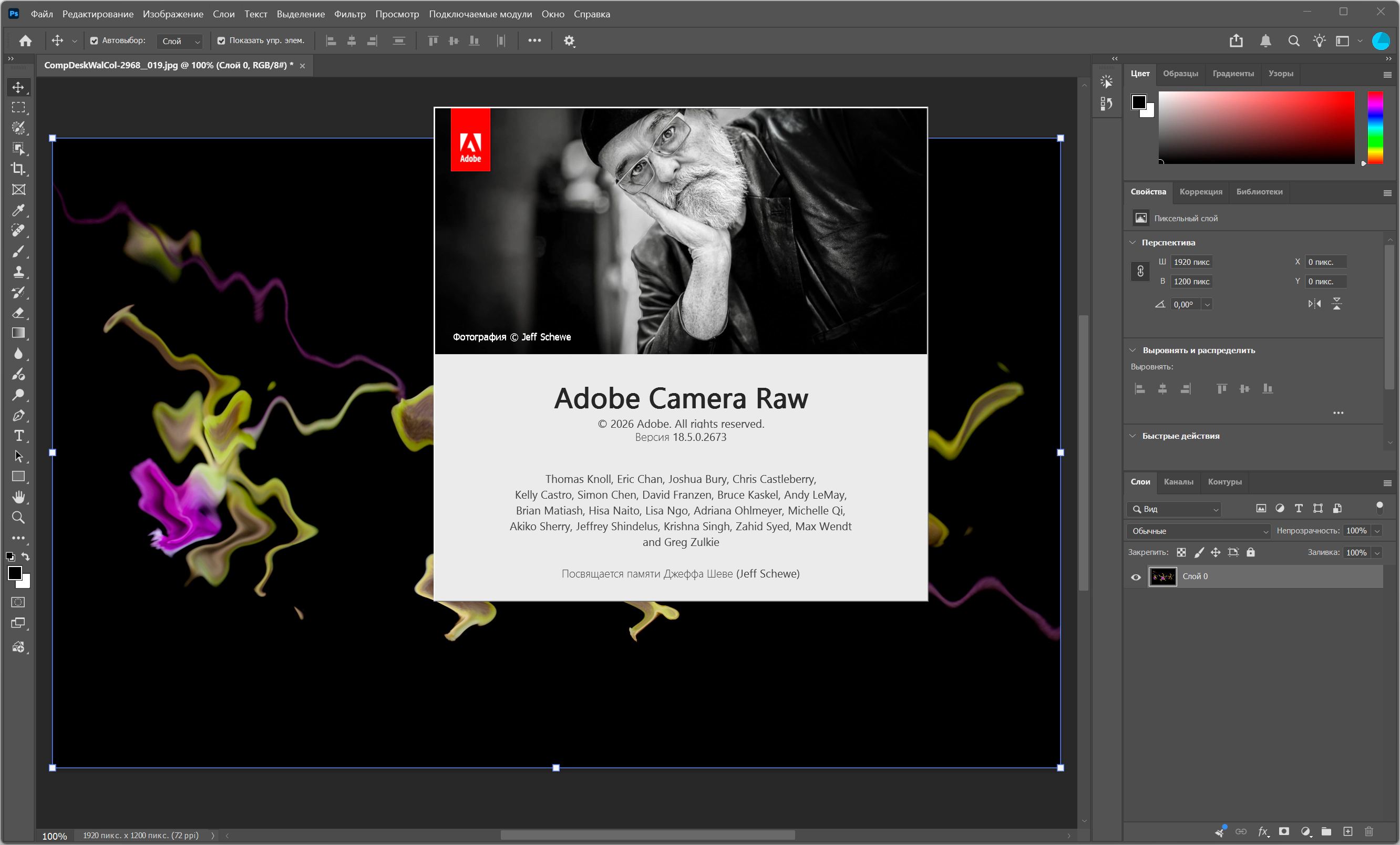
Task: Switch to the Каналы tab
Action: tap(1178, 482)
